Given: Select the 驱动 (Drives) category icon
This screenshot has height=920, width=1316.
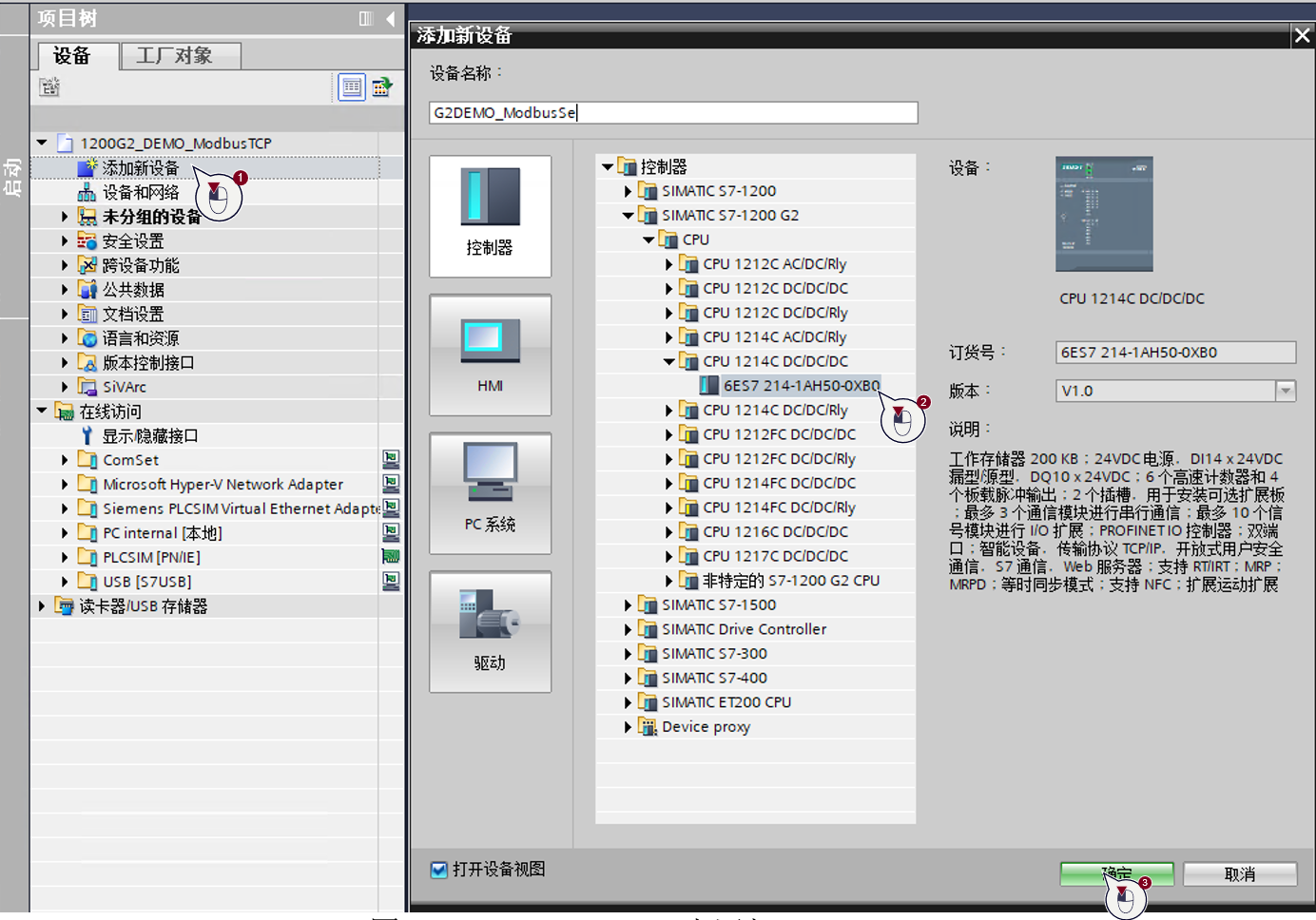Looking at the screenshot, I should tap(490, 631).
